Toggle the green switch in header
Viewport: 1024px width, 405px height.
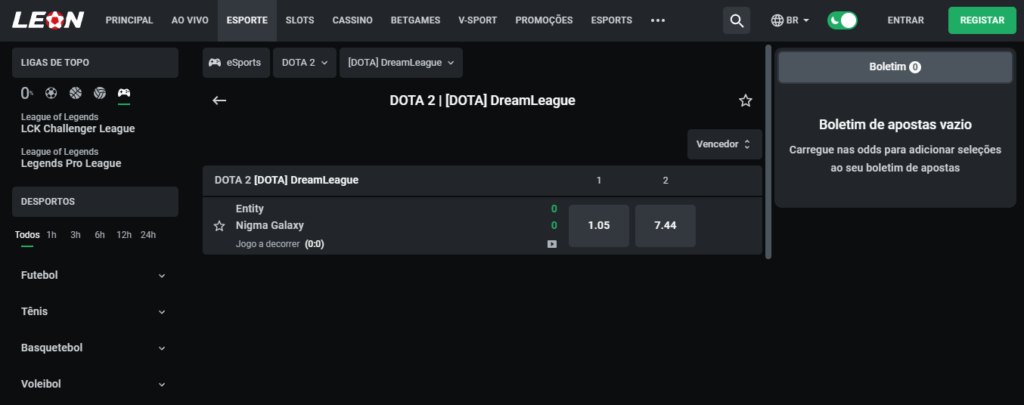(x=843, y=20)
